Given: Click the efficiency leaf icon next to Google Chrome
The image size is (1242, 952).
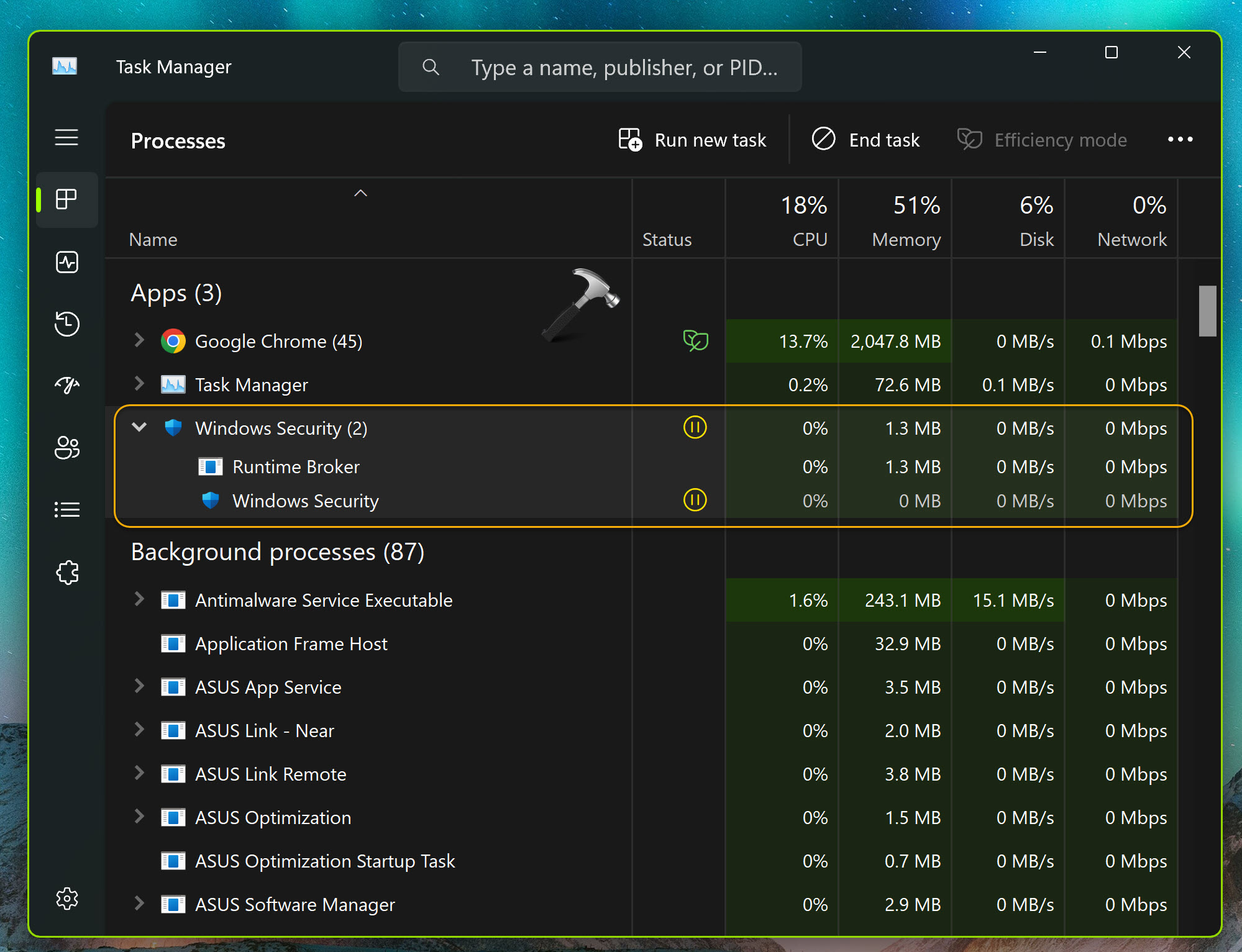Looking at the screenshot, I should pos(695,340).
